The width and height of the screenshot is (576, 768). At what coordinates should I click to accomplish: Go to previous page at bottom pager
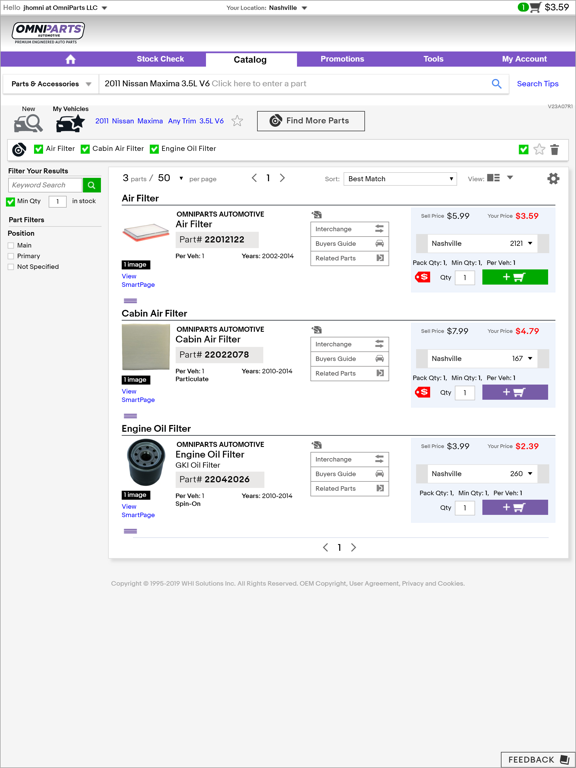pyautogui.click(x=325, y=548)
